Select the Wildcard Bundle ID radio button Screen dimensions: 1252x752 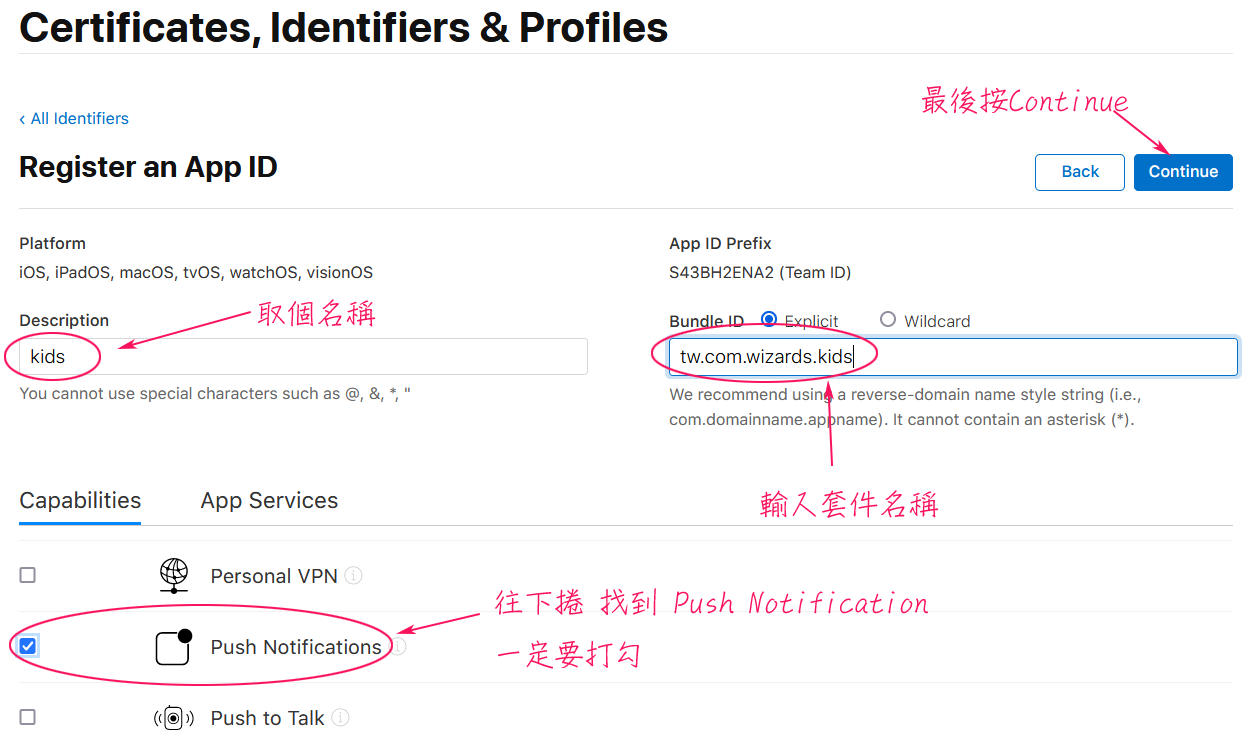click(x=888, y=319)
